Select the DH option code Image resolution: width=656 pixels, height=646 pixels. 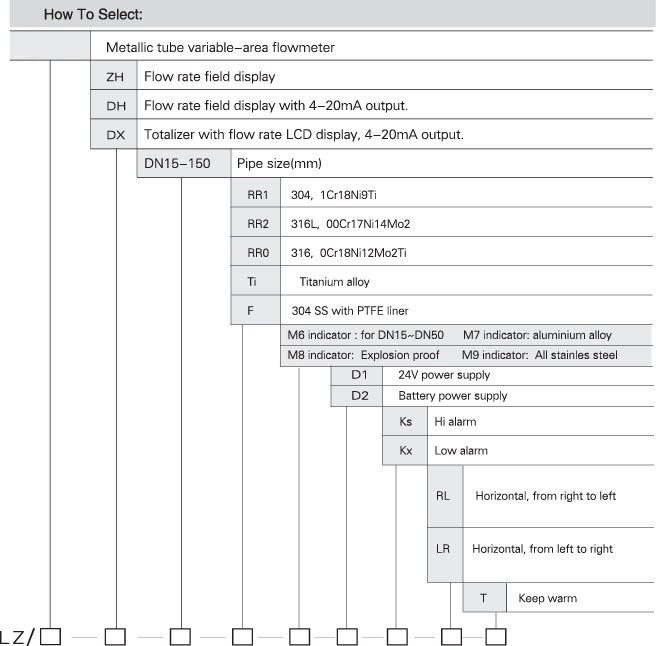(x=113, y=105)
